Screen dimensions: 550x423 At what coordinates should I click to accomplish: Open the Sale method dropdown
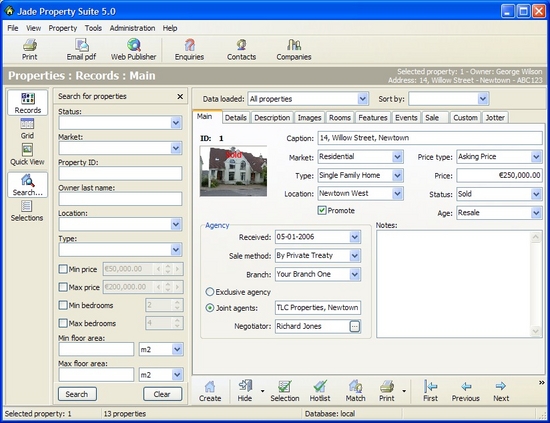[x=355, y=255]
